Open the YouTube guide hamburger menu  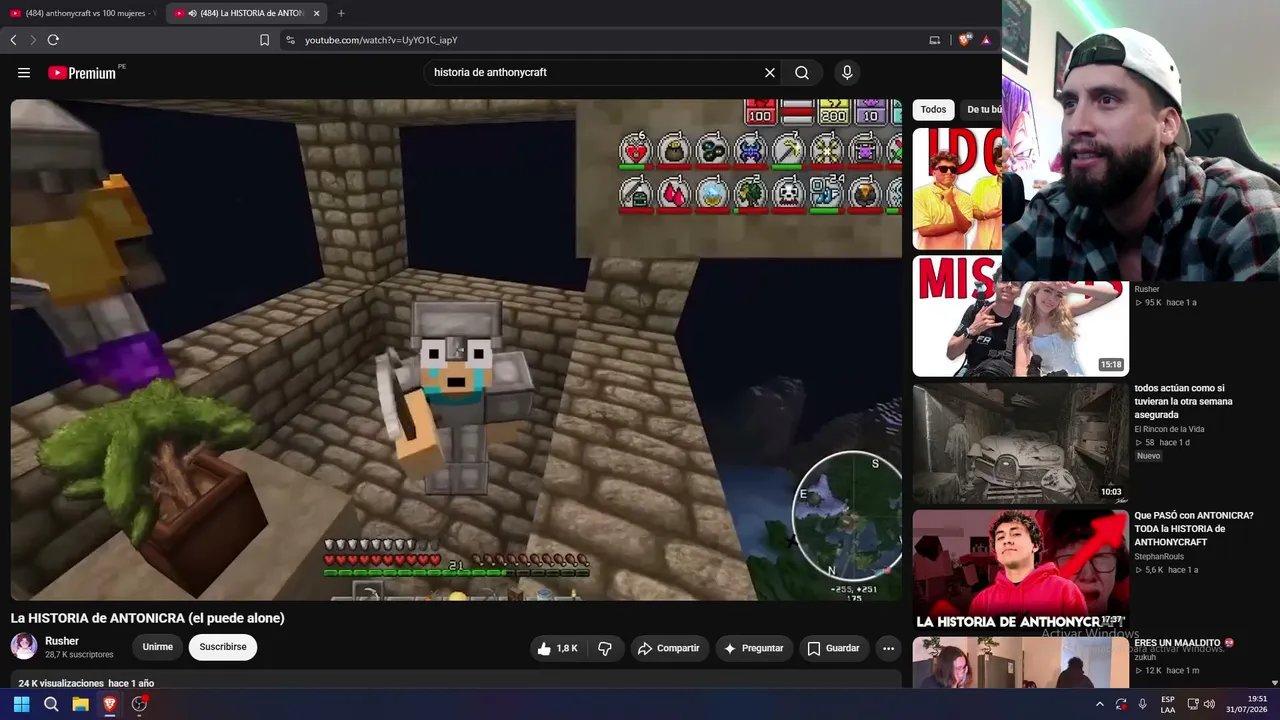[24, 73]
